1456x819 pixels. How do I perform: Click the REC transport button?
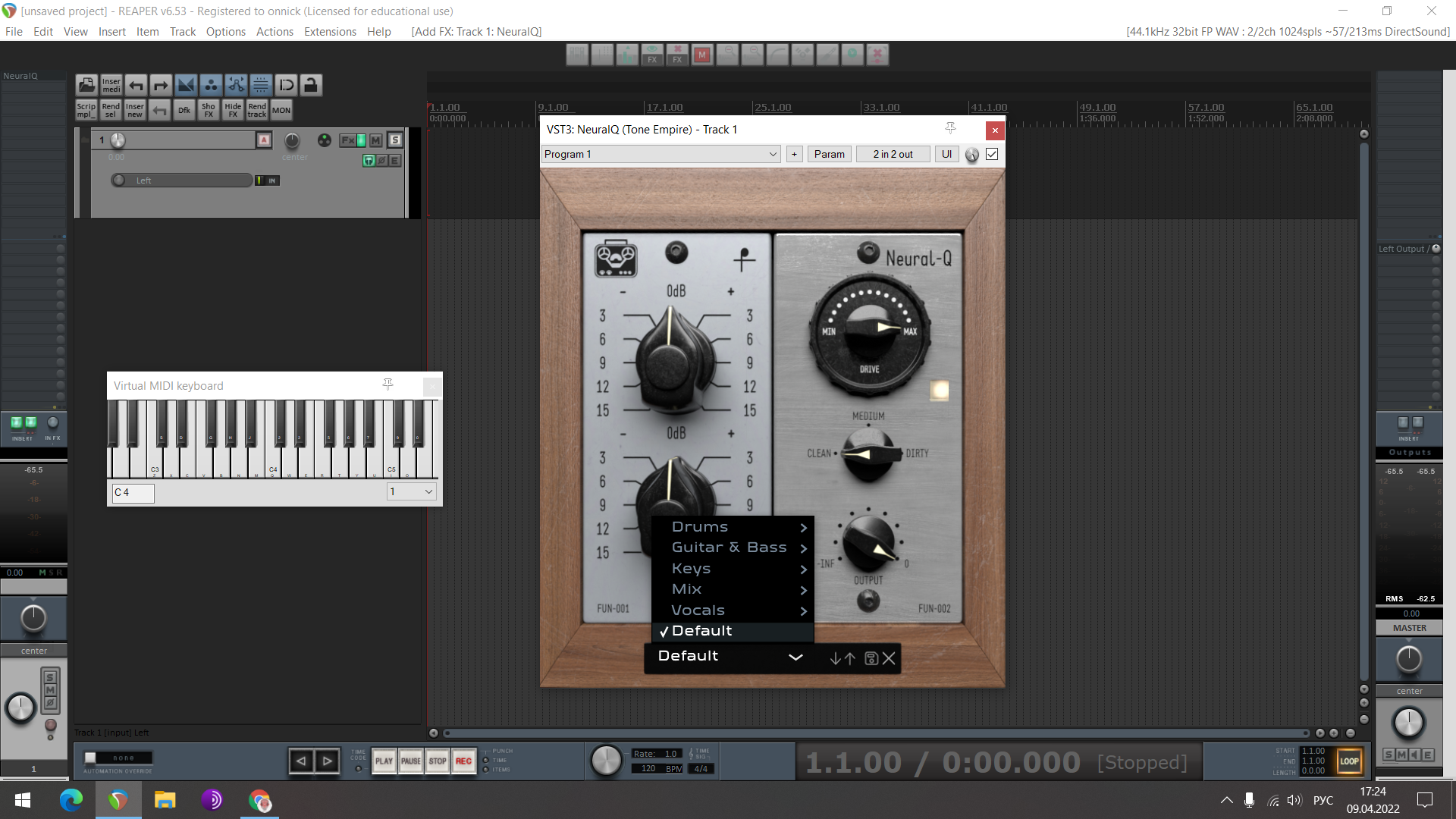coord(463,761)
